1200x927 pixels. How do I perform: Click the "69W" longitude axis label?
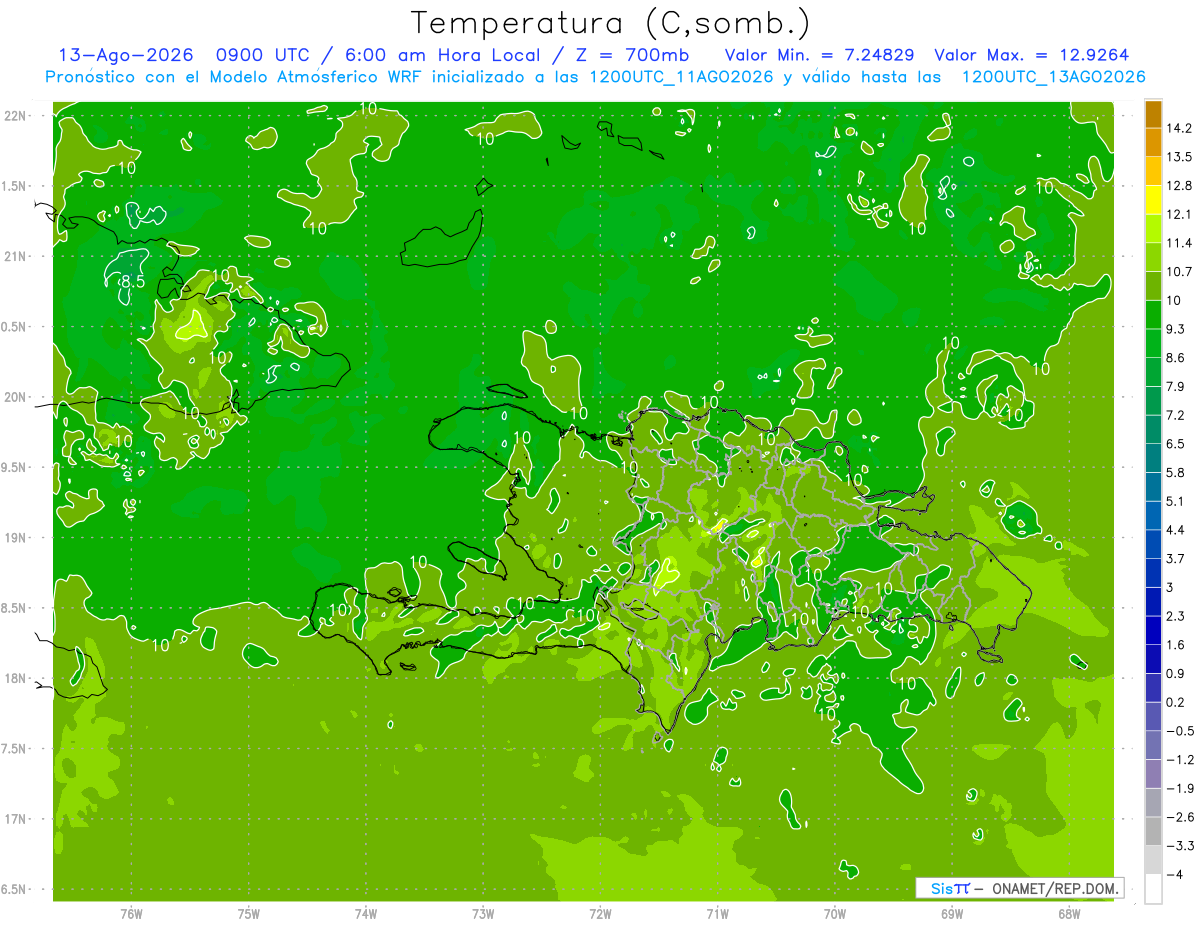tap(951, 913)
